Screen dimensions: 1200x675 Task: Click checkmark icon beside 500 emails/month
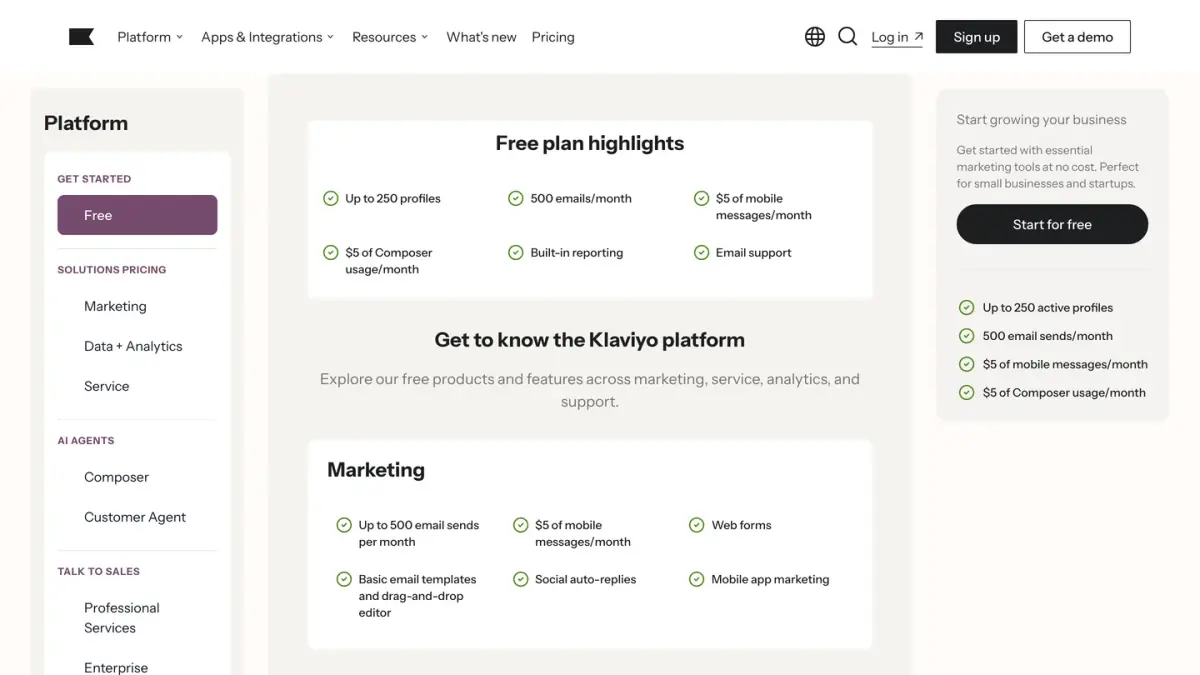coord(516,198)
